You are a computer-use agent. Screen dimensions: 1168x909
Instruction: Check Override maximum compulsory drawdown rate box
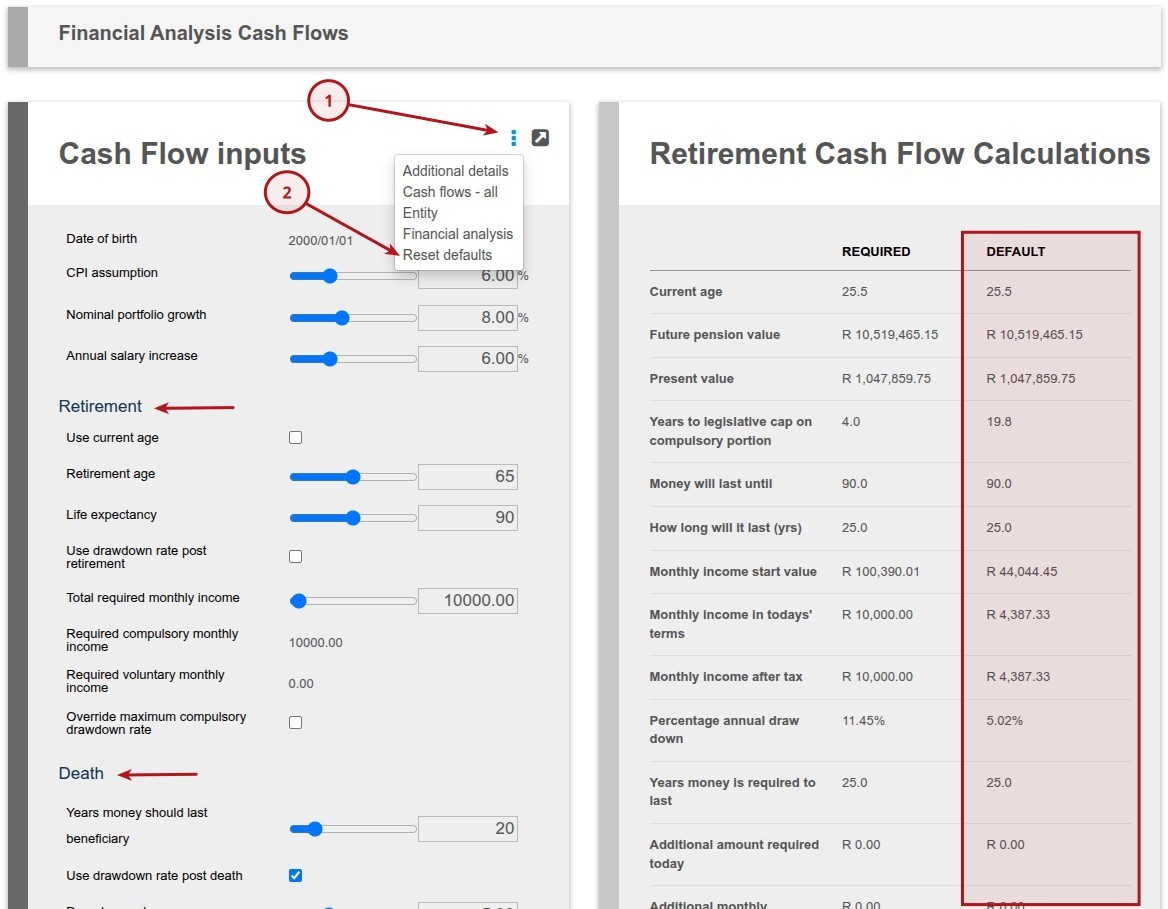point(296,723)
